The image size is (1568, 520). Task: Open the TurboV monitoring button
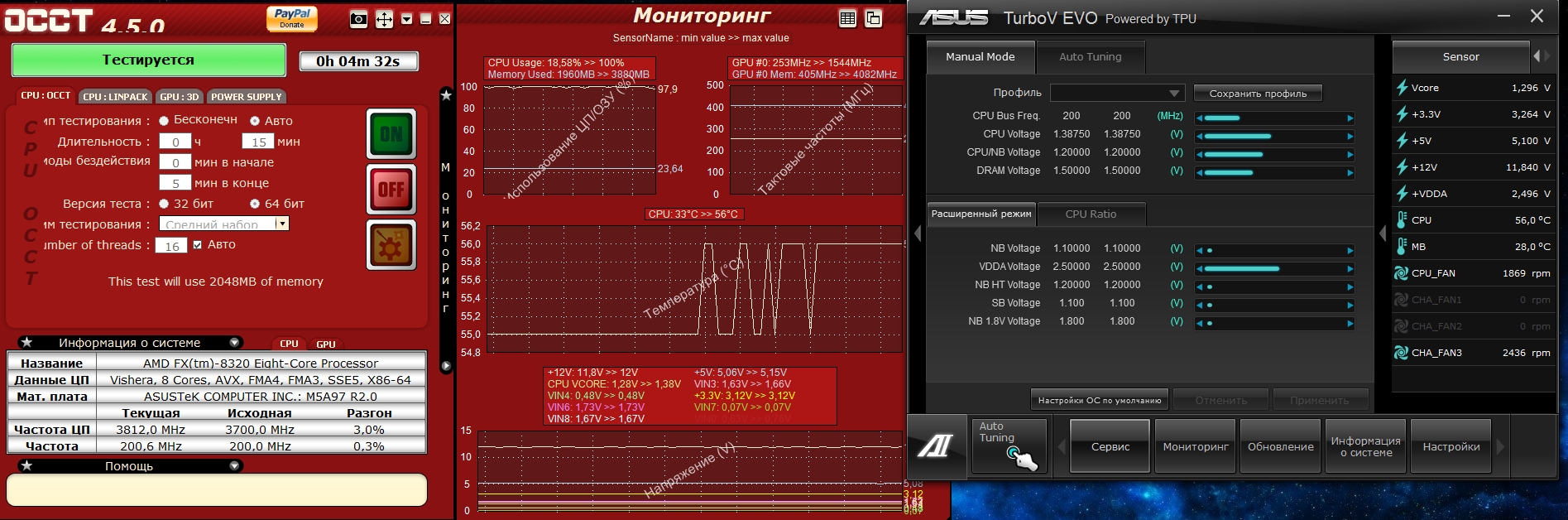1196,446
